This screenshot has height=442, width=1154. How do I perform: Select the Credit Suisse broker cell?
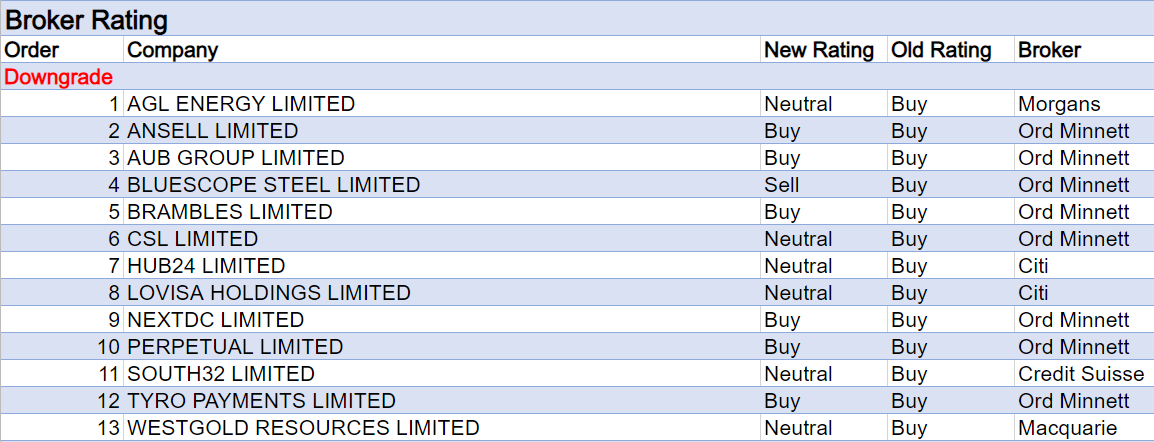1080,374
